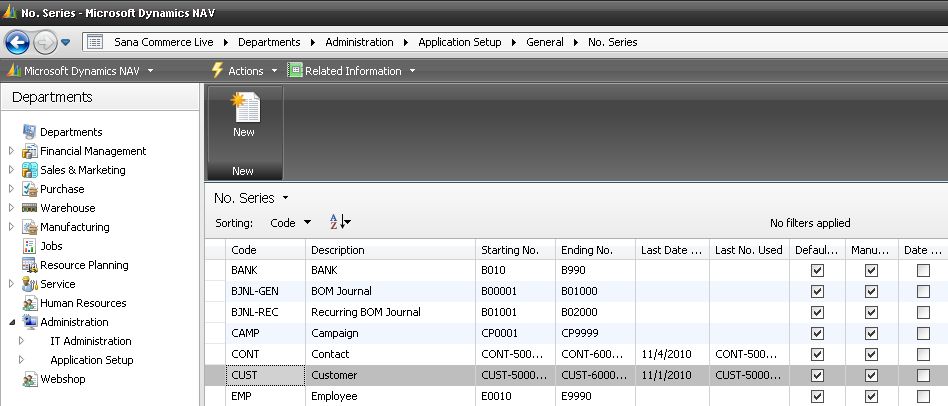948x406 pixels.
Task: Toggle Manual Nos. checkbox for BANK row
Action: click(871, 271)
